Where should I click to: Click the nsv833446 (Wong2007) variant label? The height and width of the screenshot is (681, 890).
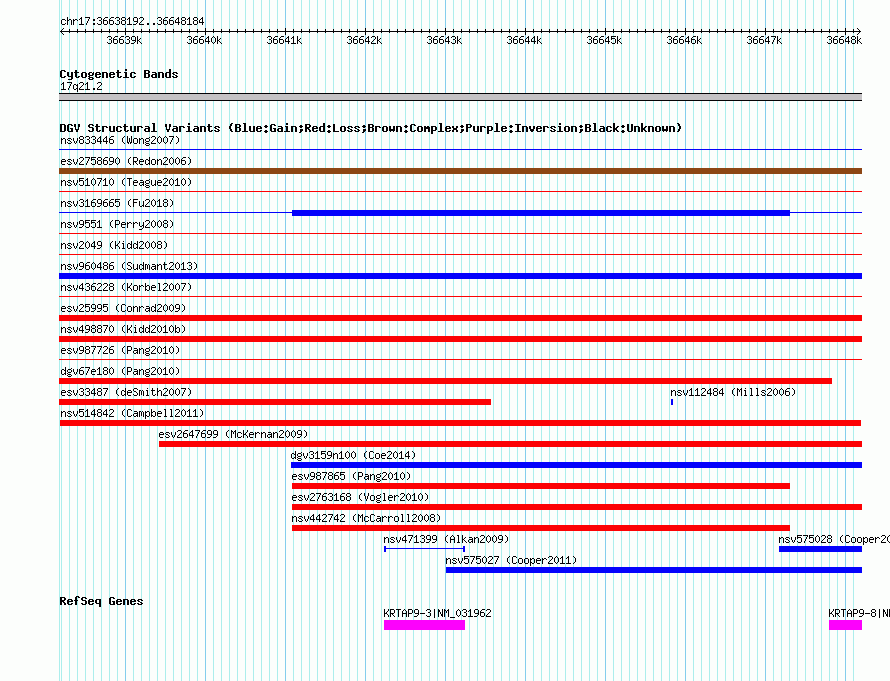coord(120,140)
